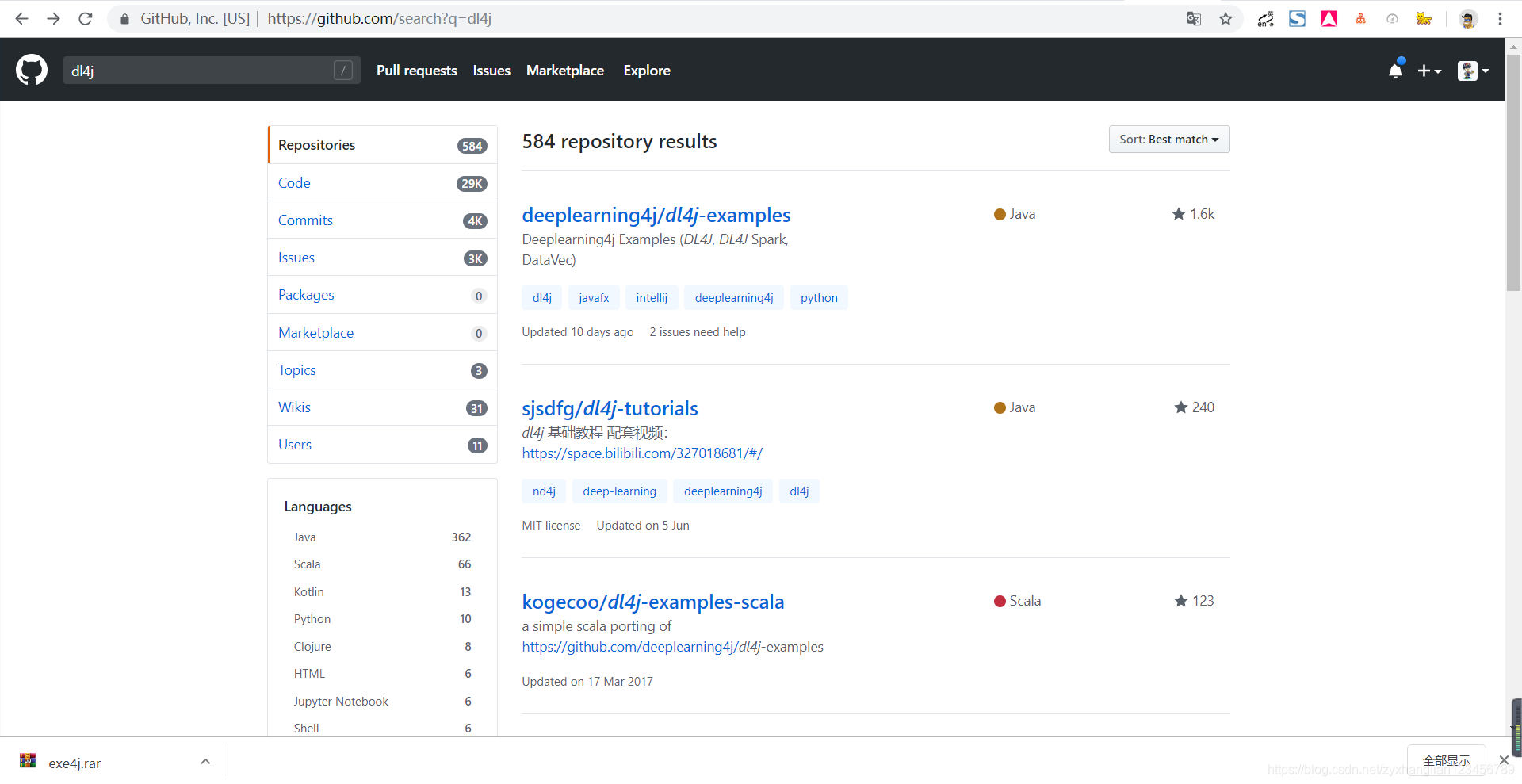Click the GitHub Octocat logo
Image resolution: width=1522 pixels, height=784 pixels.
point(32,70)
